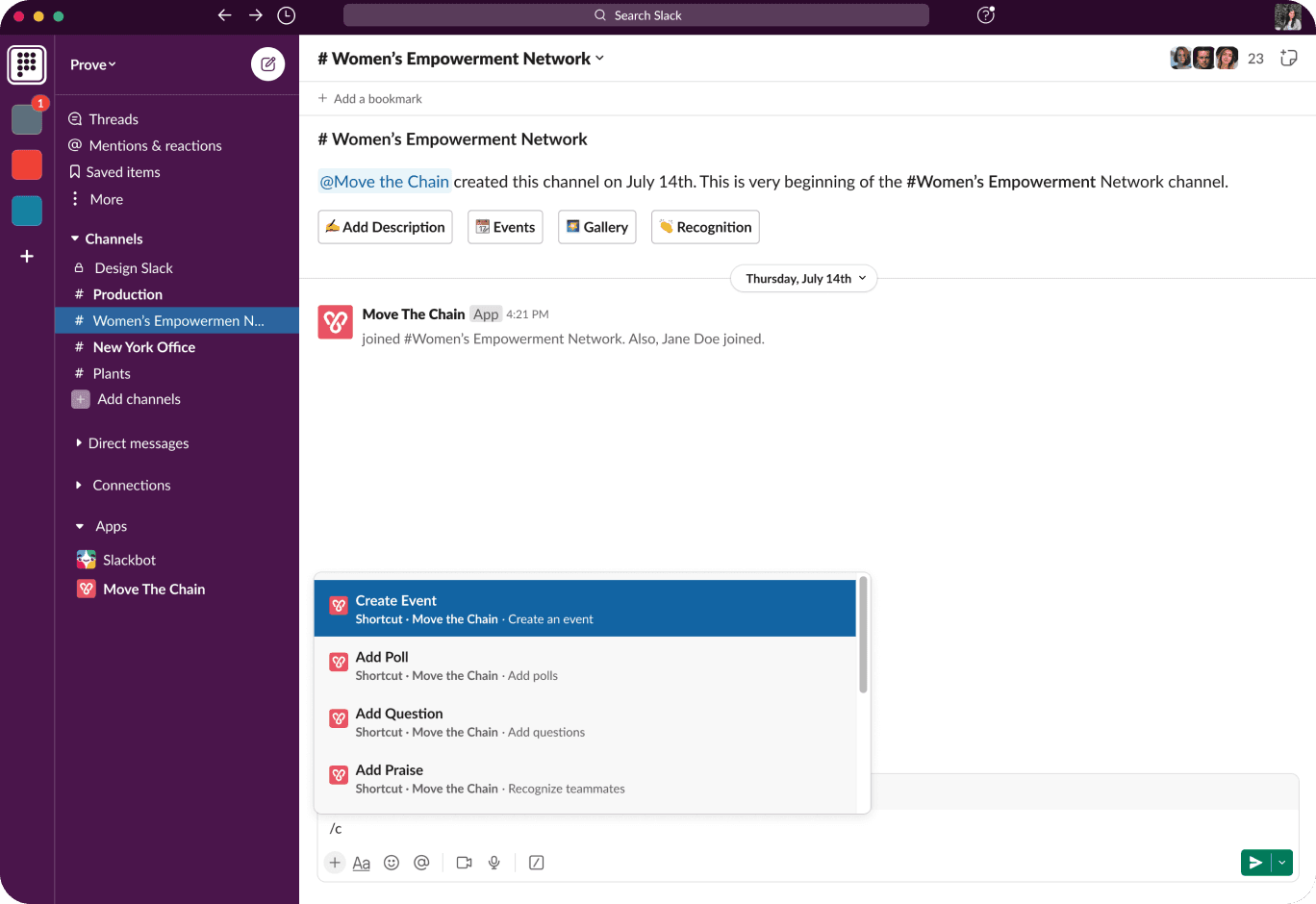Select the Add Poll shortcut
This screenshot has height=904, width=1316.
[585, 665]
